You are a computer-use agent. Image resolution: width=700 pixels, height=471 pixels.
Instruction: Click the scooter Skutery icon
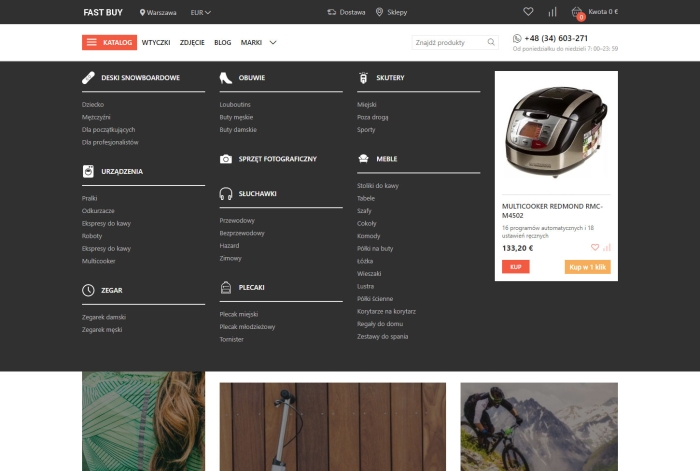pyautogui.click(x=363, y=78)
